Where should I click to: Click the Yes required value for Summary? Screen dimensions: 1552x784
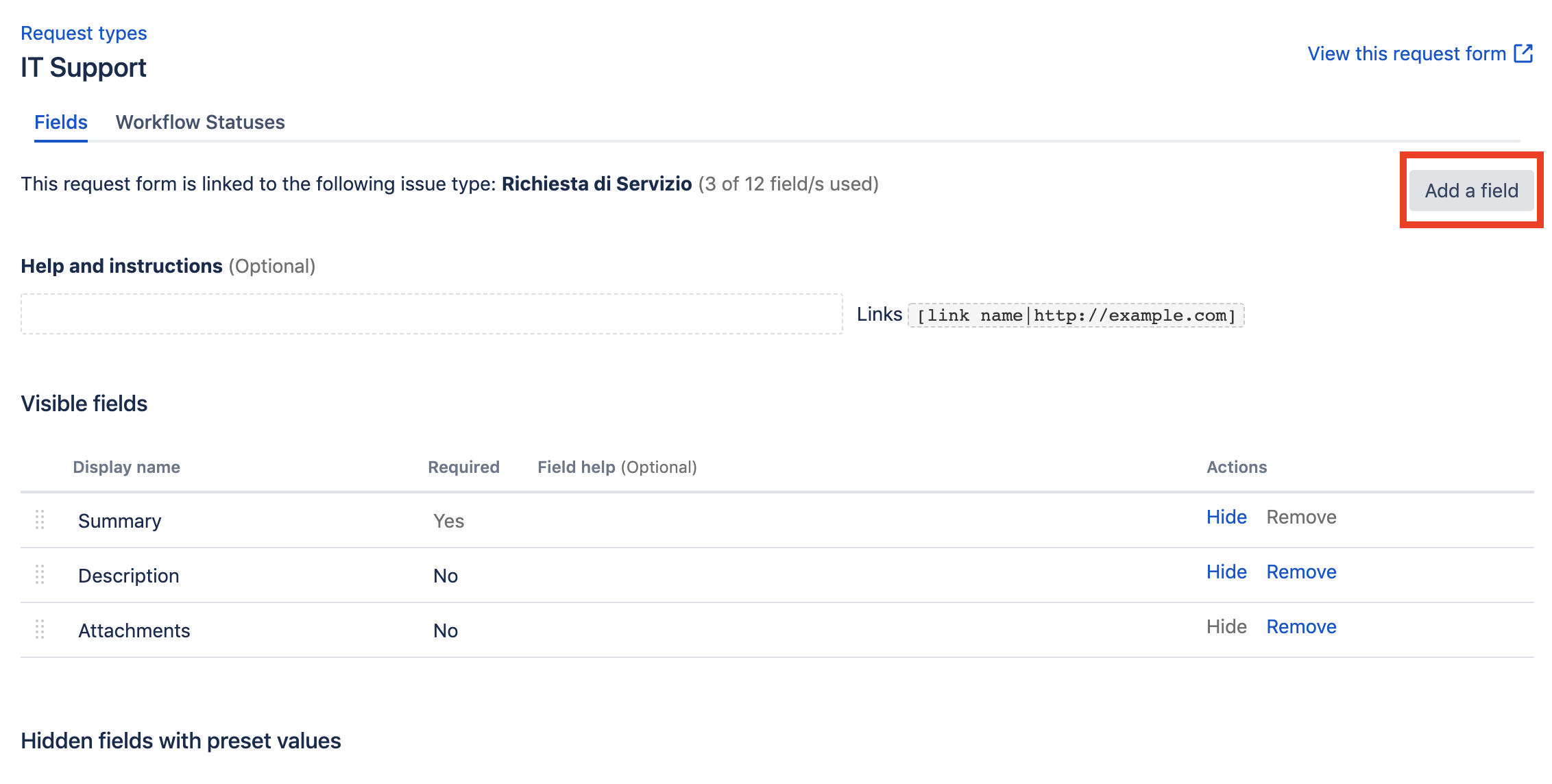coord(449,521)
